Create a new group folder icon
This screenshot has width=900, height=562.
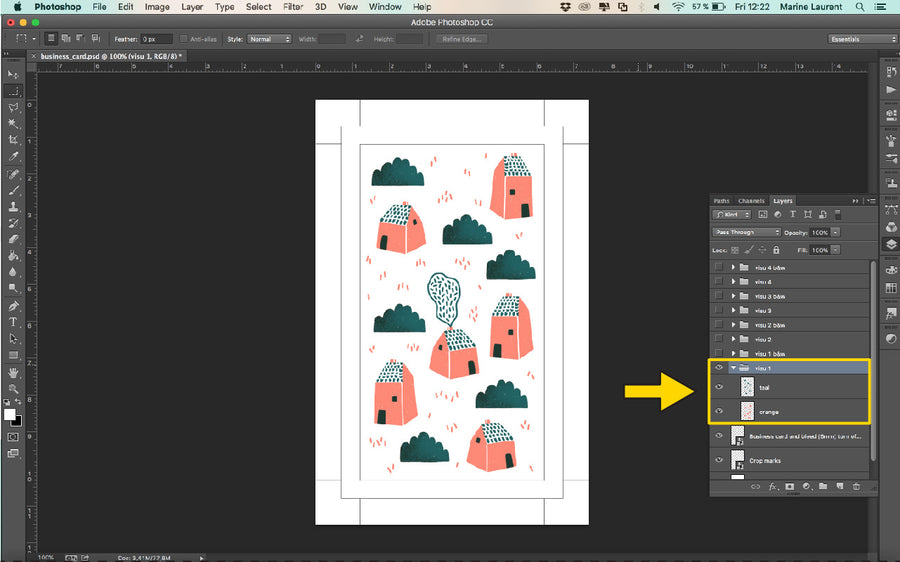823,487
